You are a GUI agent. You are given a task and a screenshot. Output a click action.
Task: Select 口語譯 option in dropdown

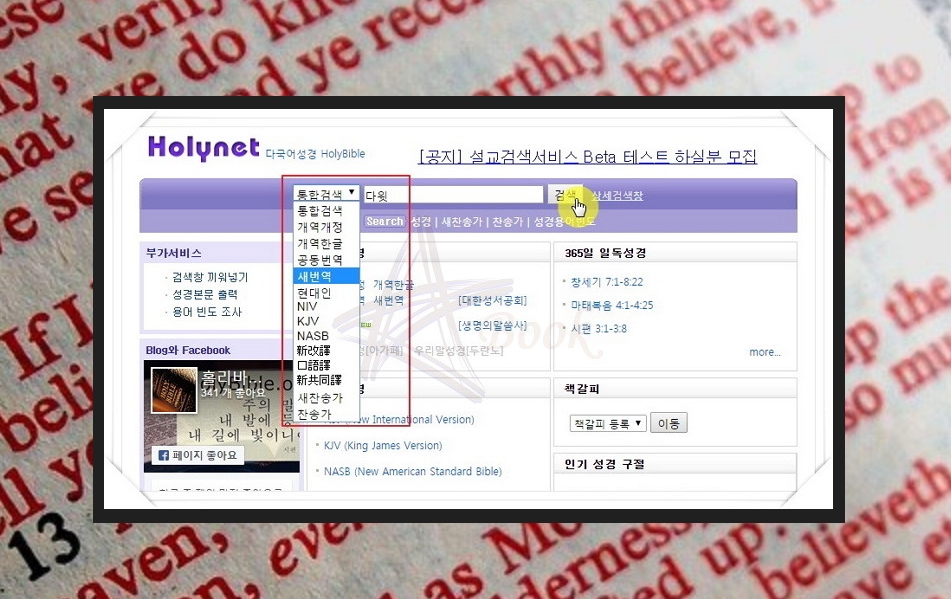coord(326,365)
